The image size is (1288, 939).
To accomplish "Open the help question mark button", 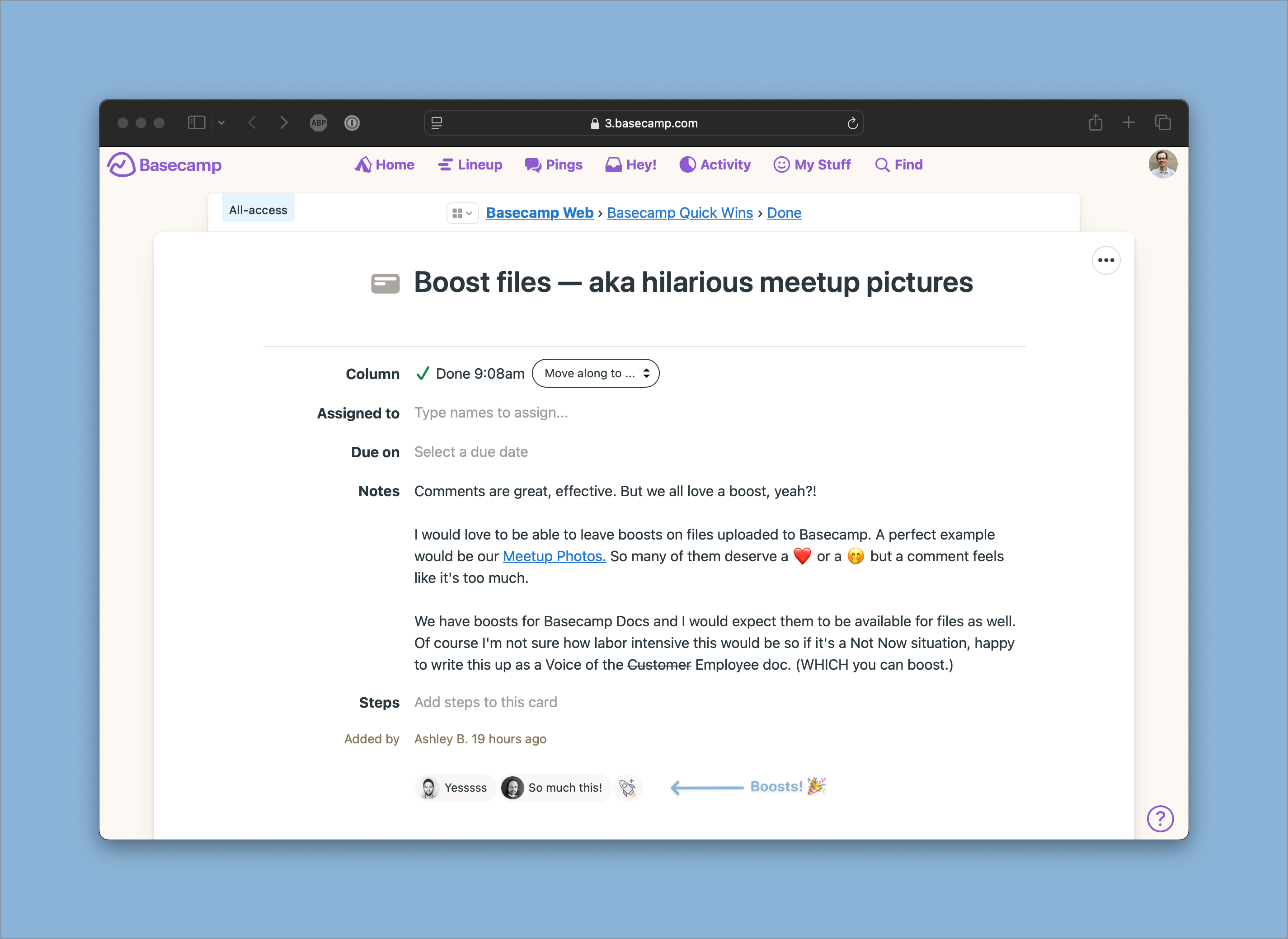I will click(1160, 818).
